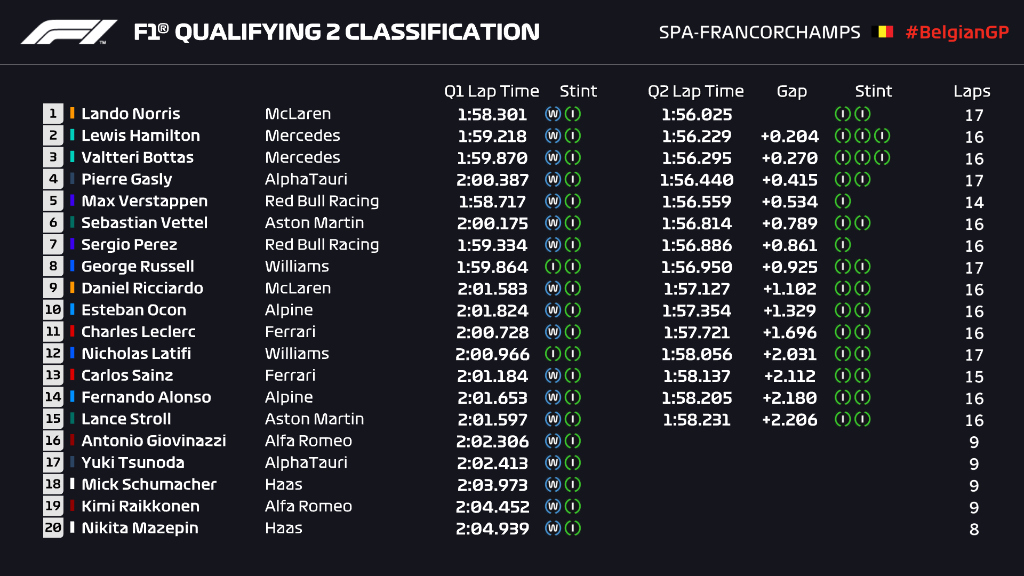Click the F1 logo
1024x576 pixels.
(68, 32)
